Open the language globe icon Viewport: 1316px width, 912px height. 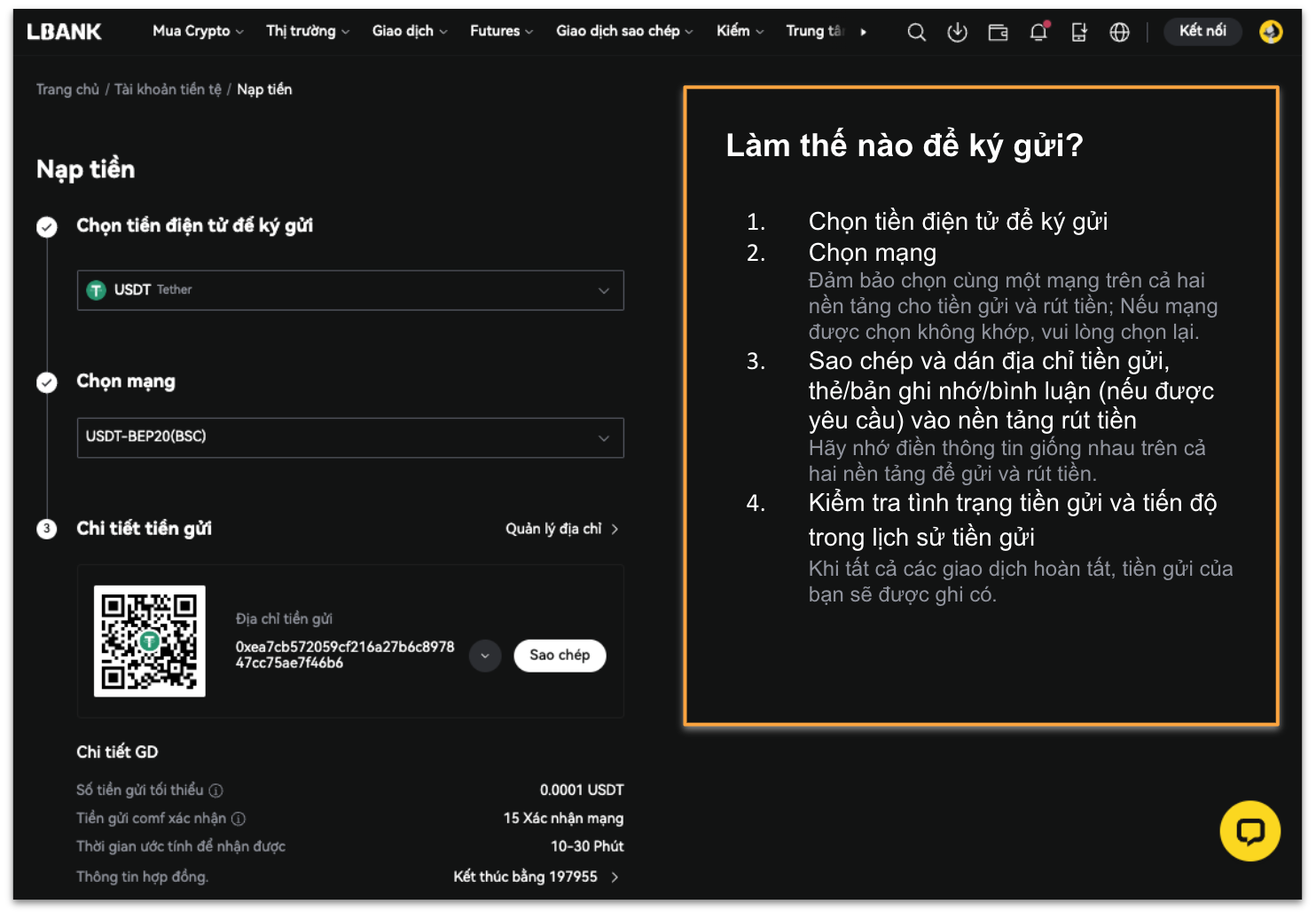[x=1120, y=33]
